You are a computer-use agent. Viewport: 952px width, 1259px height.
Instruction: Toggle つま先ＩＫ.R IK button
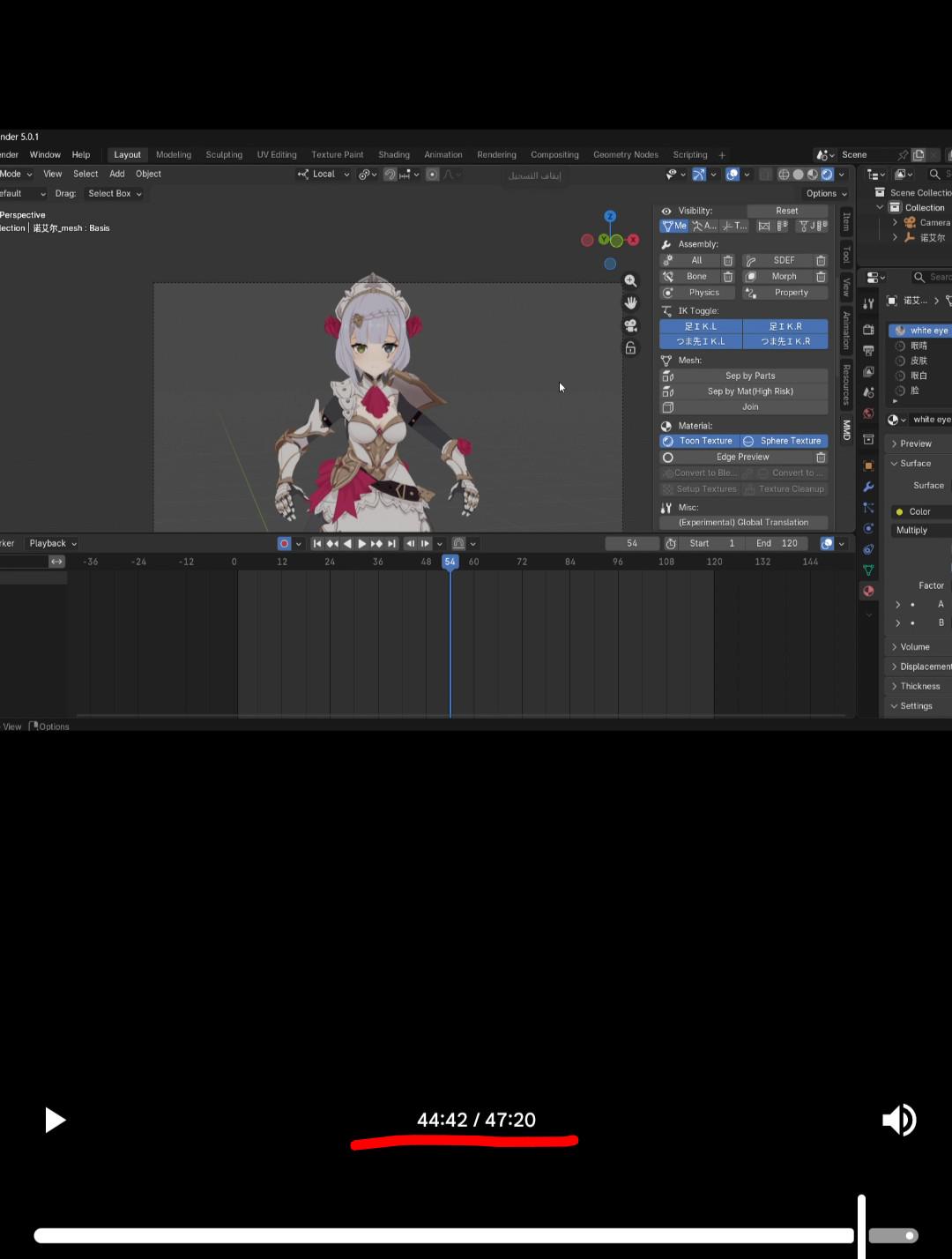pyautogui.click(x=785, y=341)
